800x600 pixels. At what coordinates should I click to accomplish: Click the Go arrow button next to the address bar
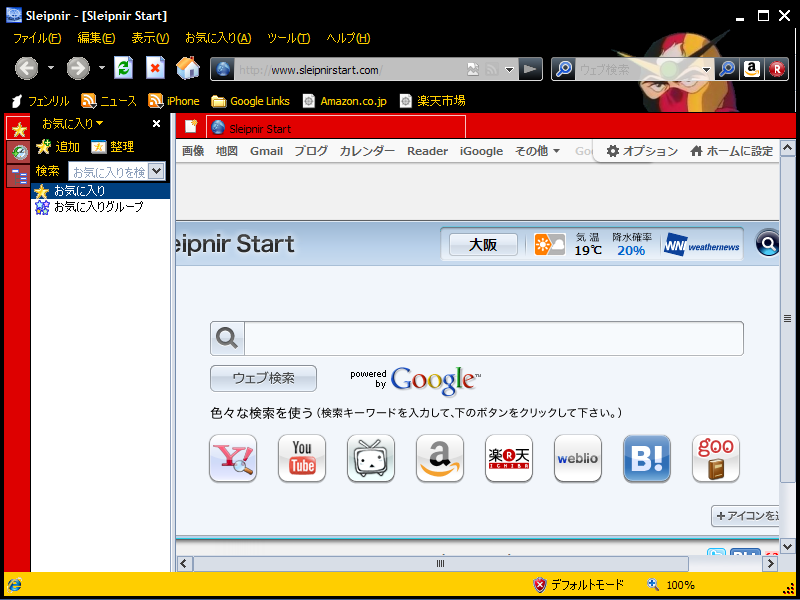[530, 69]
